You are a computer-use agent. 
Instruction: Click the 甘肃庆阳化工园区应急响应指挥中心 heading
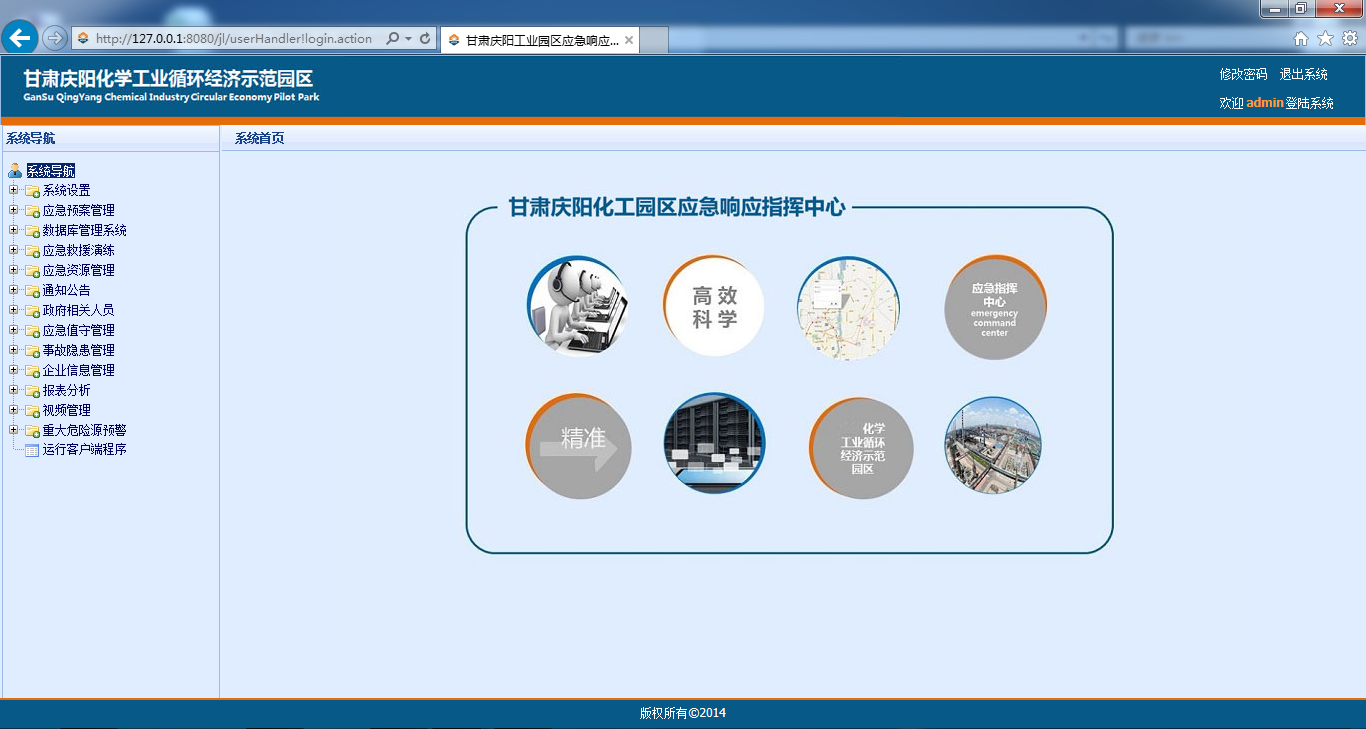pos(677,207)
